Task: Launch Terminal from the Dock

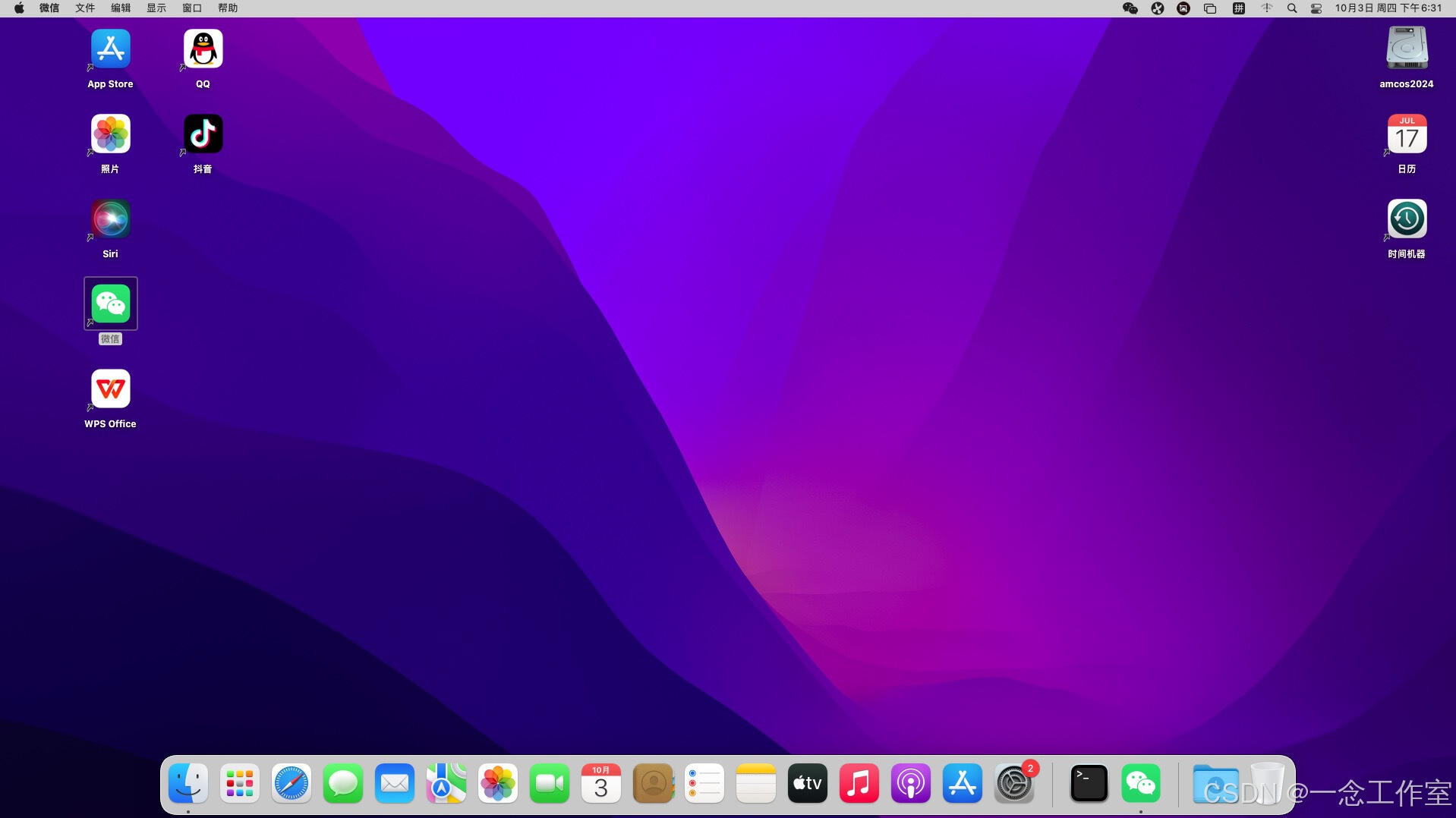Action: [x=1089, y=784]
